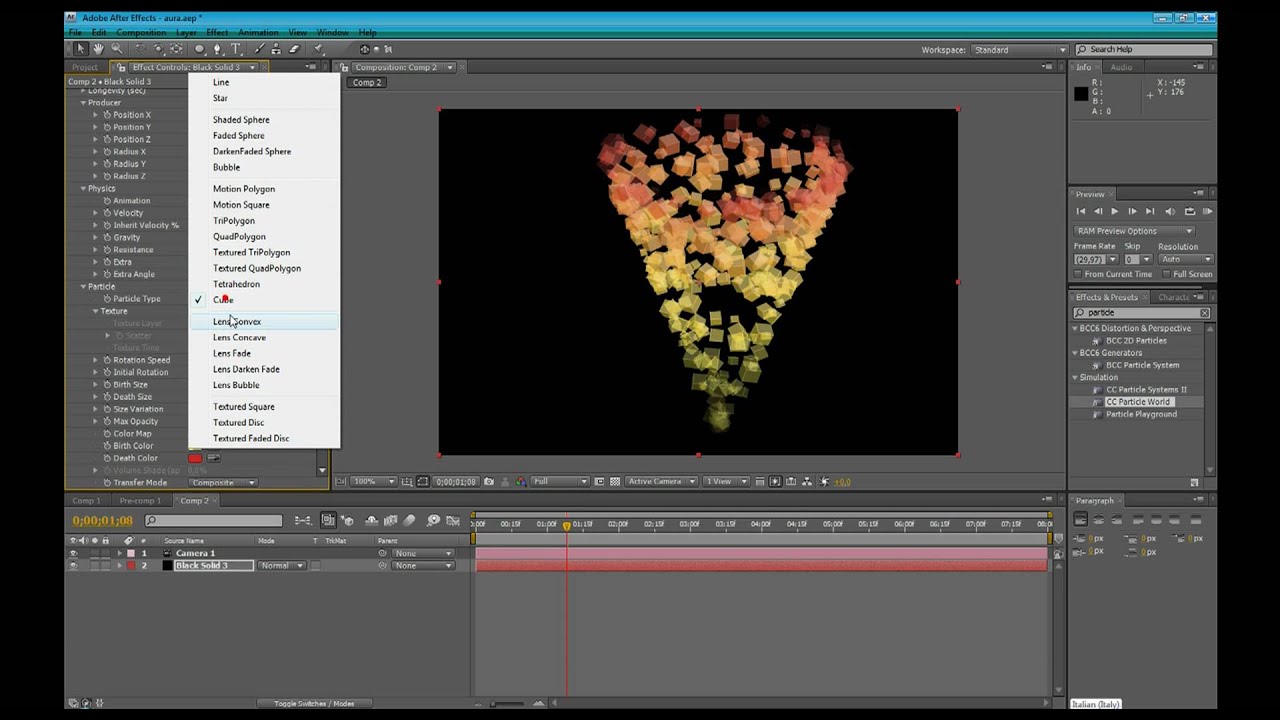
Task: Click the Preview panel play button
Action: pyautogui.click(x=1114, y=211)
